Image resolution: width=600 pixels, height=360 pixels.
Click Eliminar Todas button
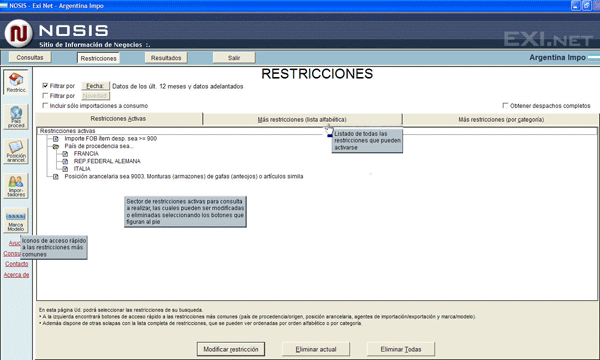point(401,349)
